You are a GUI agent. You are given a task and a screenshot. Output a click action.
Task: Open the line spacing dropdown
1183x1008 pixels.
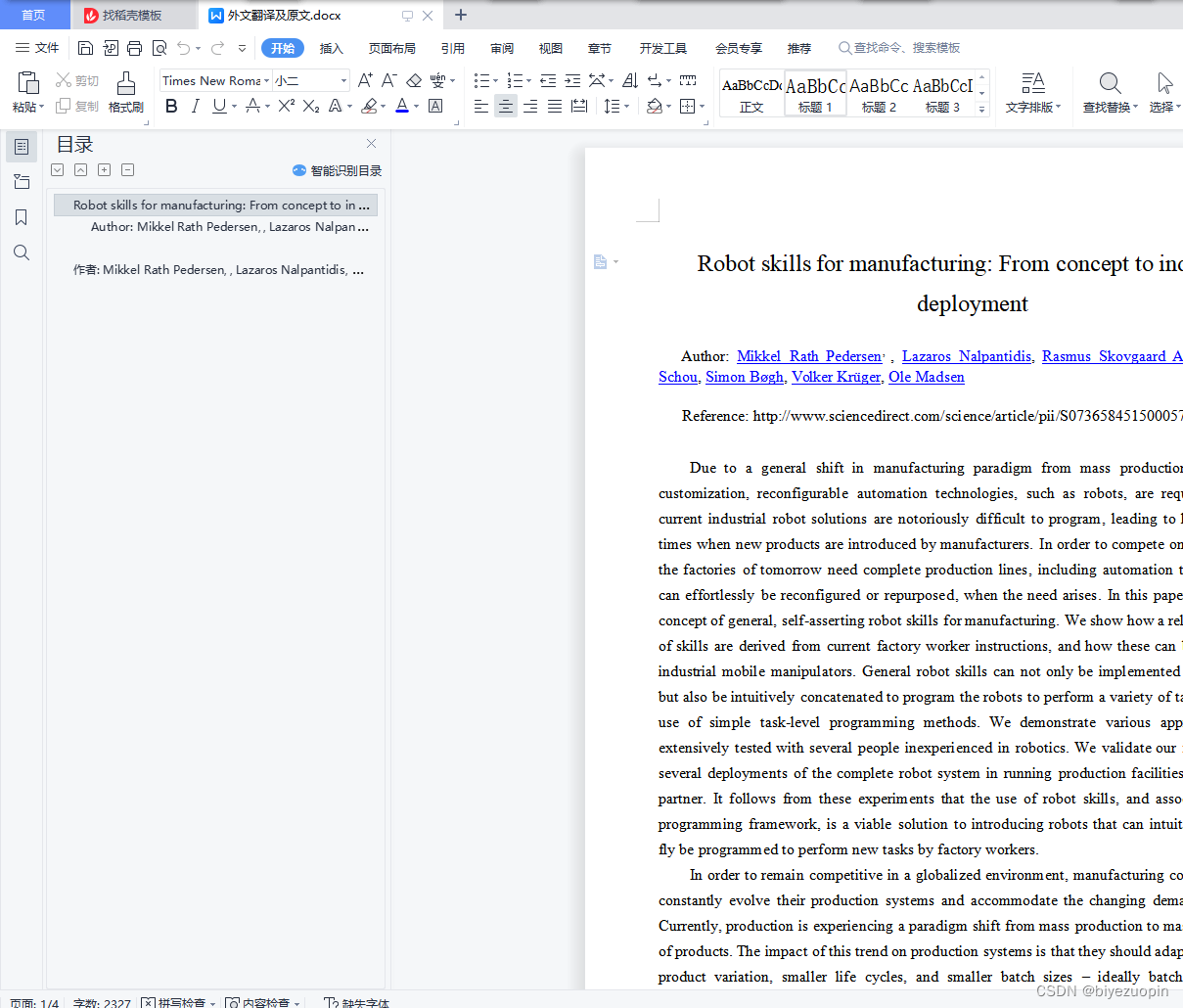626,107
